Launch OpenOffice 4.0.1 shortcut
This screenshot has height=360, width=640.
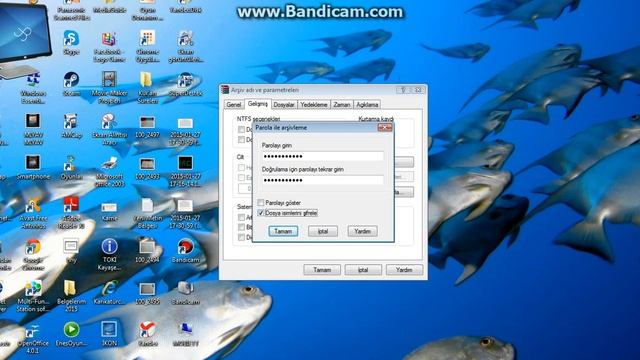tap(33, 338)
